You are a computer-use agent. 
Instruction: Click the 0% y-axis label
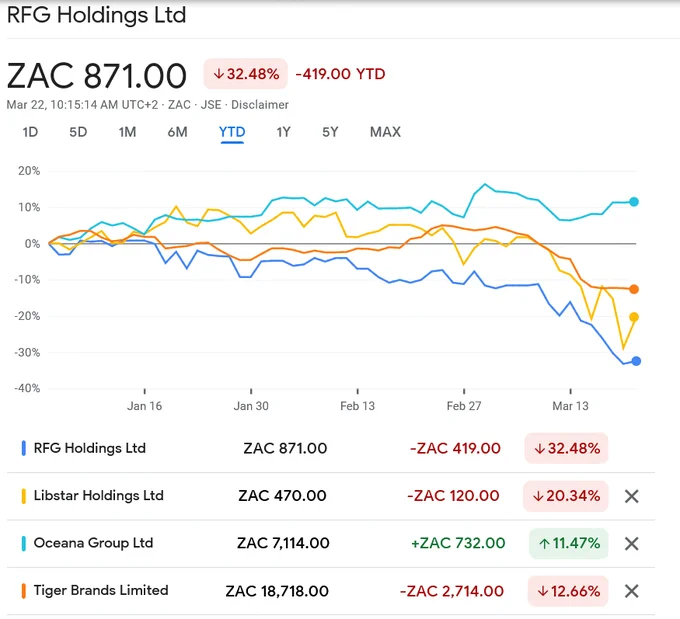click(x=32, y=244)
